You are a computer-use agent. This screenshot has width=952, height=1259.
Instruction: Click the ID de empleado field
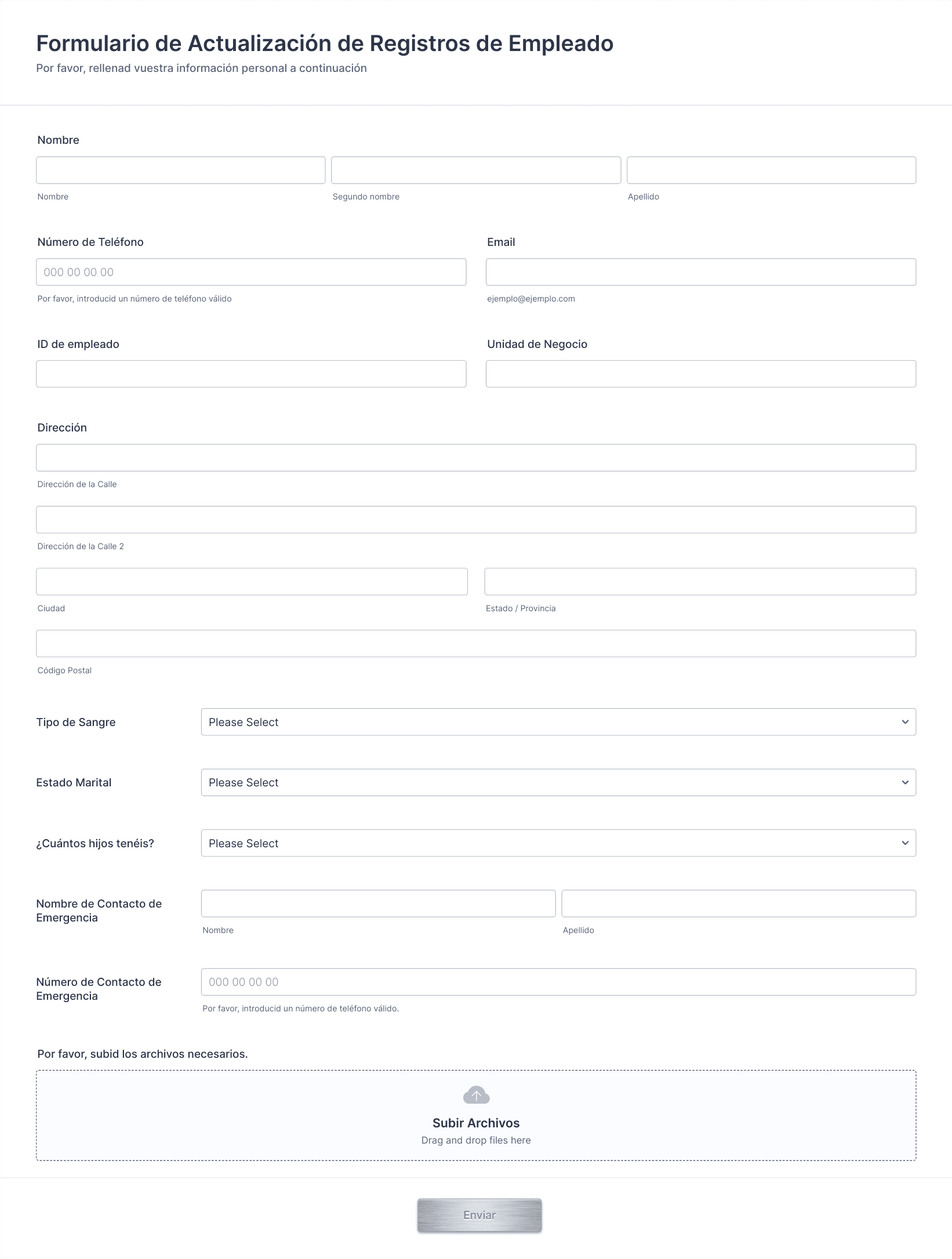[x=251, y=374]
